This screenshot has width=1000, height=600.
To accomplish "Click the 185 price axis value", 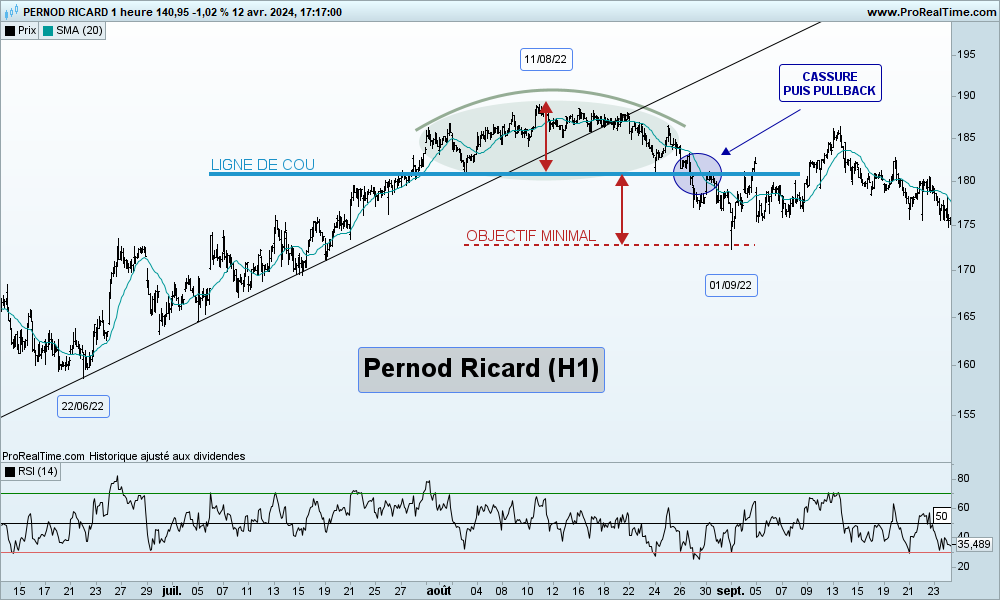I will 966,138.
